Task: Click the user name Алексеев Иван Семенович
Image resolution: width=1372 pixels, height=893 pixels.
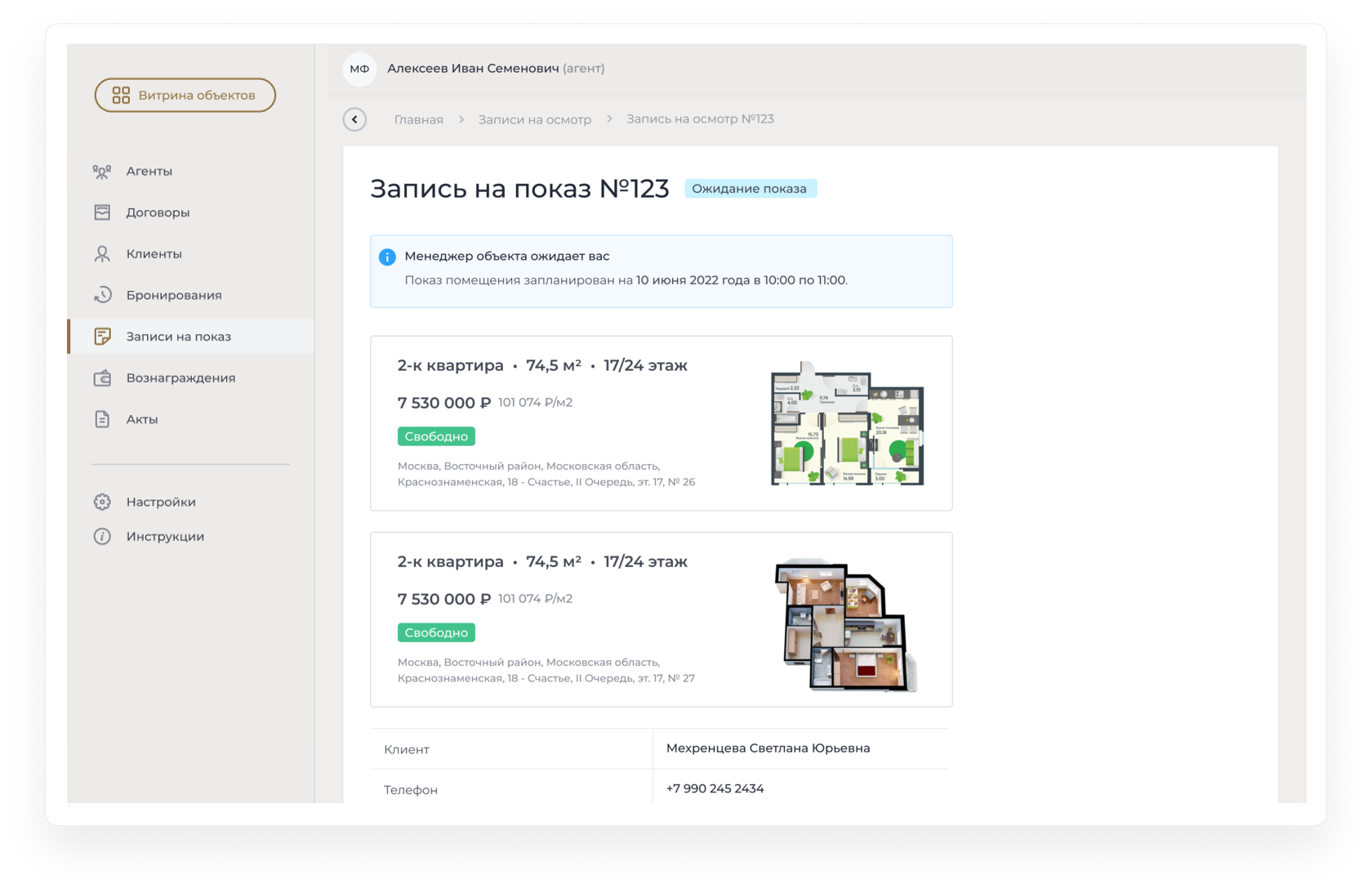Action: coord(473,69)
